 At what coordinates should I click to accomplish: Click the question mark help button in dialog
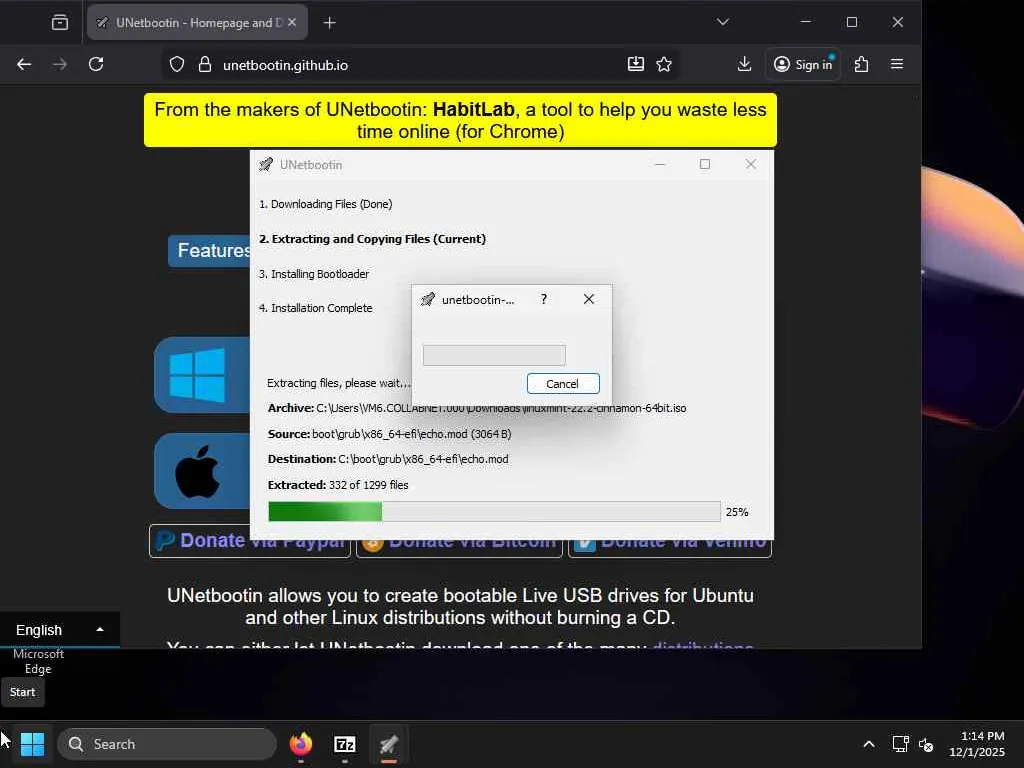543,299
